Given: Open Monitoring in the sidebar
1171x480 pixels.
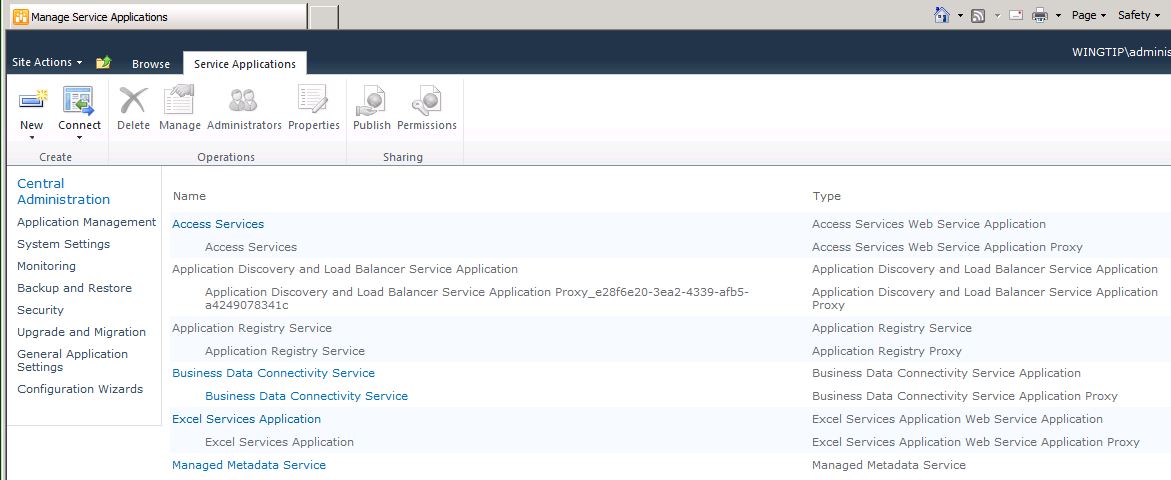Looking at the screenshot, I should point(46,266).
